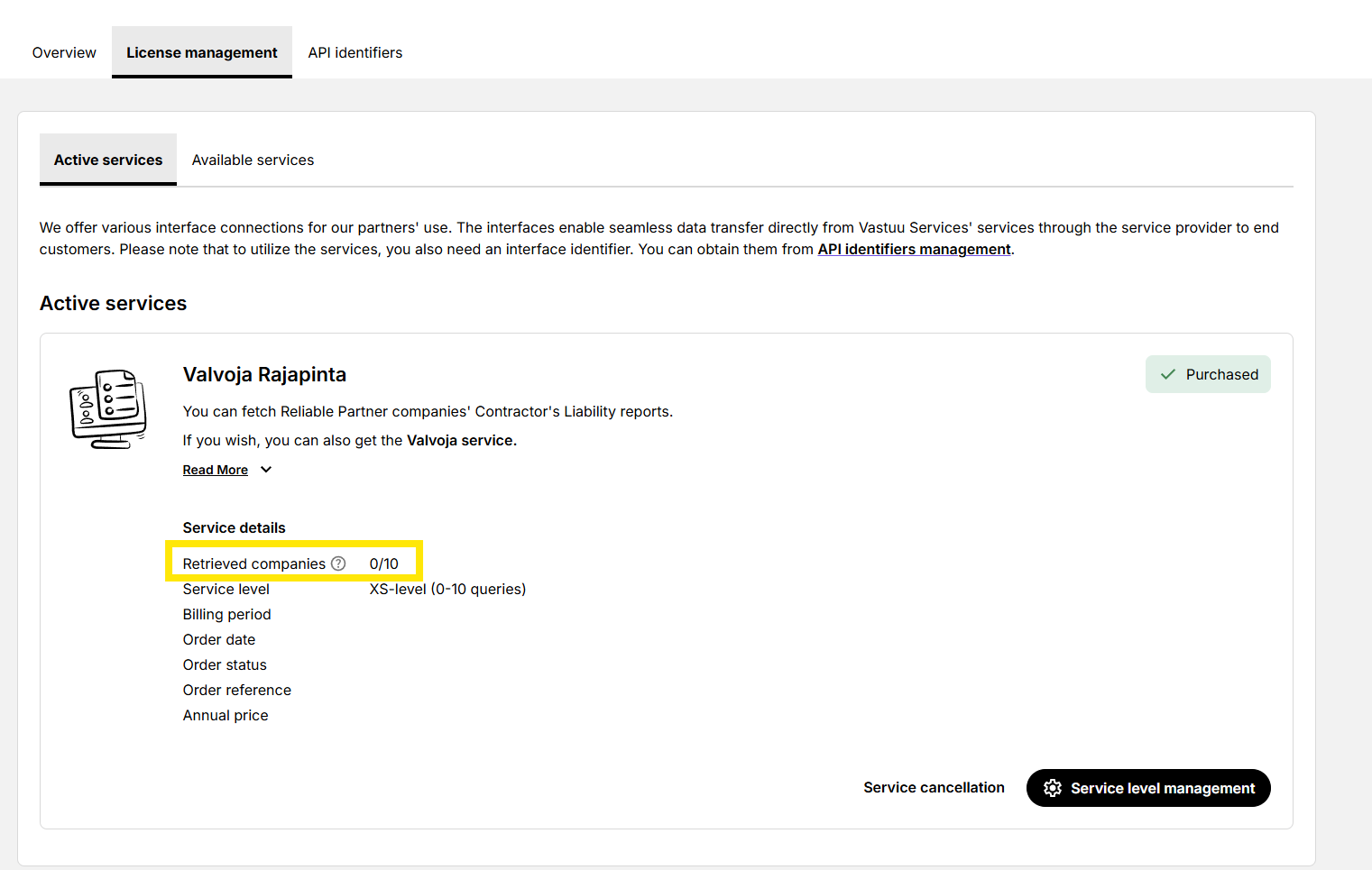The height and width of the screenshot is (870, 1372).
Task: Click the gear icon in Service level management
Action: tap(1052, 788)
